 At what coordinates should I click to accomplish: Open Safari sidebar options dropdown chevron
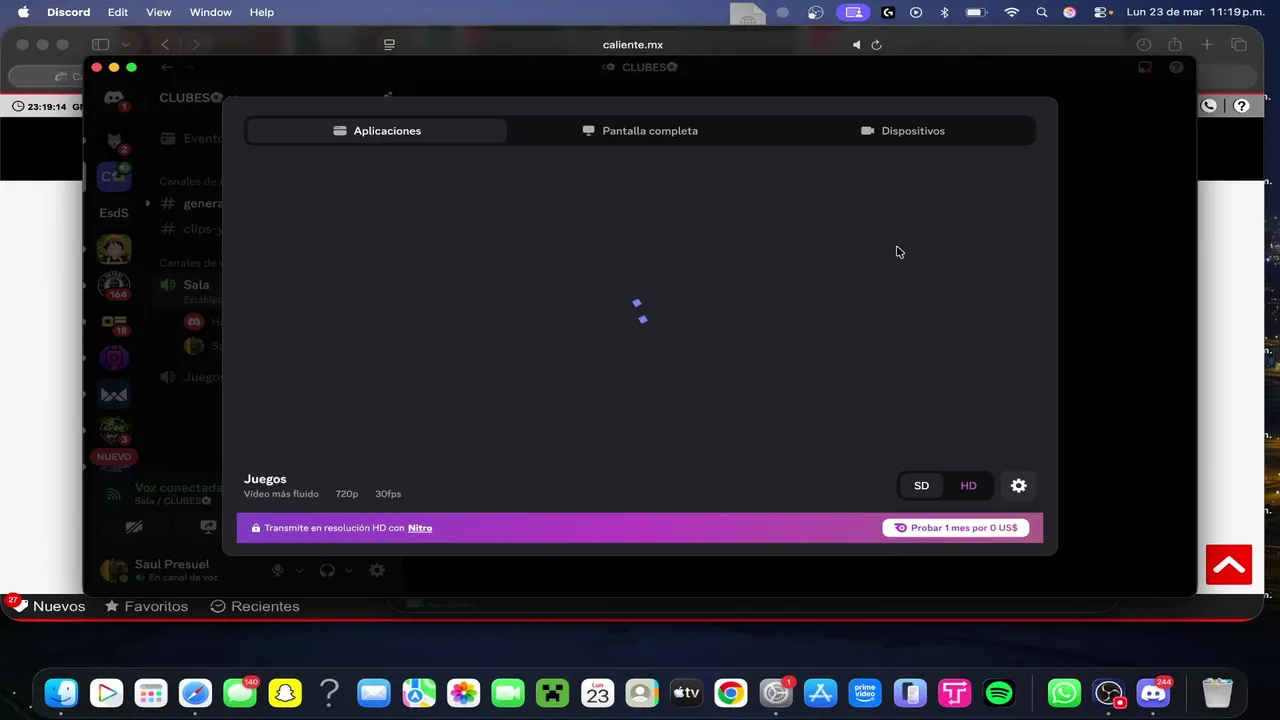(126, 45)
